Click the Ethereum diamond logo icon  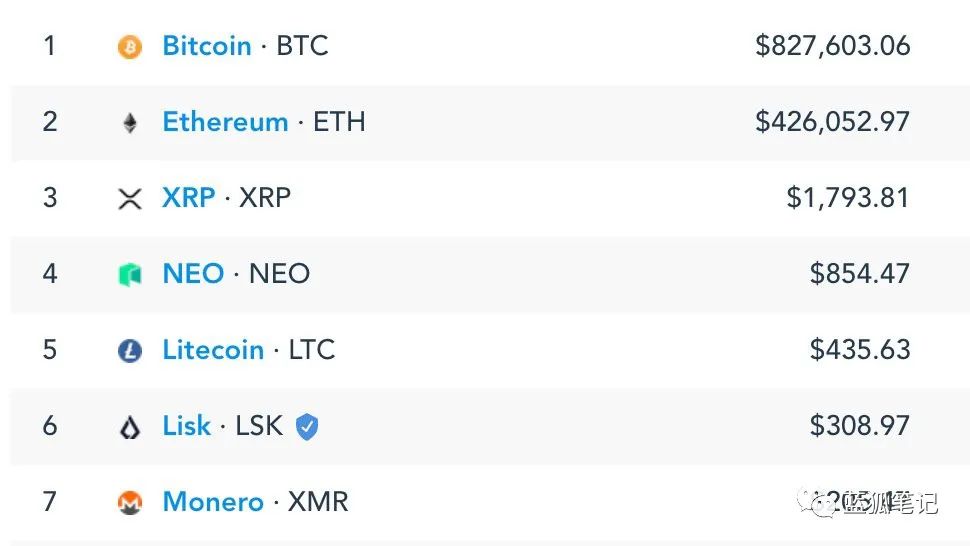coord(130,123)
